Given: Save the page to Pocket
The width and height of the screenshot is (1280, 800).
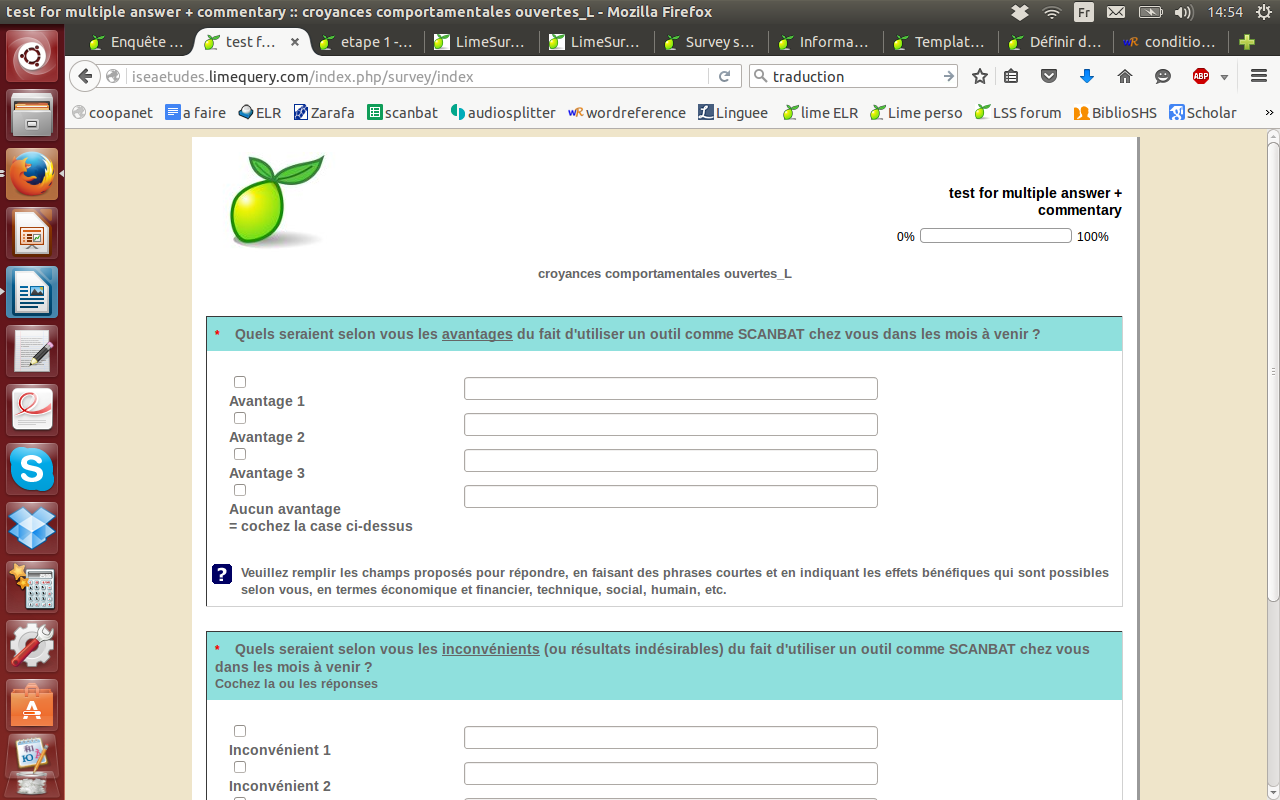Looking at the screenshot, I should click(1049, 76).
